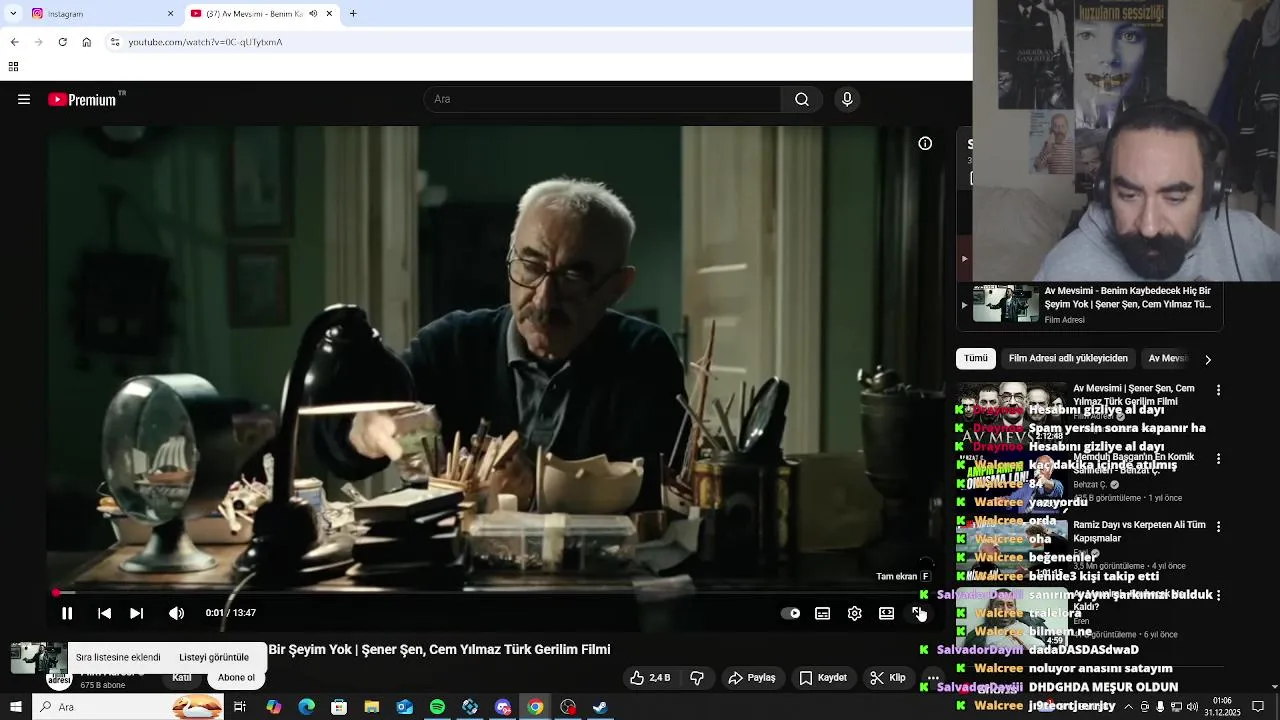Click the Kaydet save button
The image size is (1280, 720).
(823, 677)
